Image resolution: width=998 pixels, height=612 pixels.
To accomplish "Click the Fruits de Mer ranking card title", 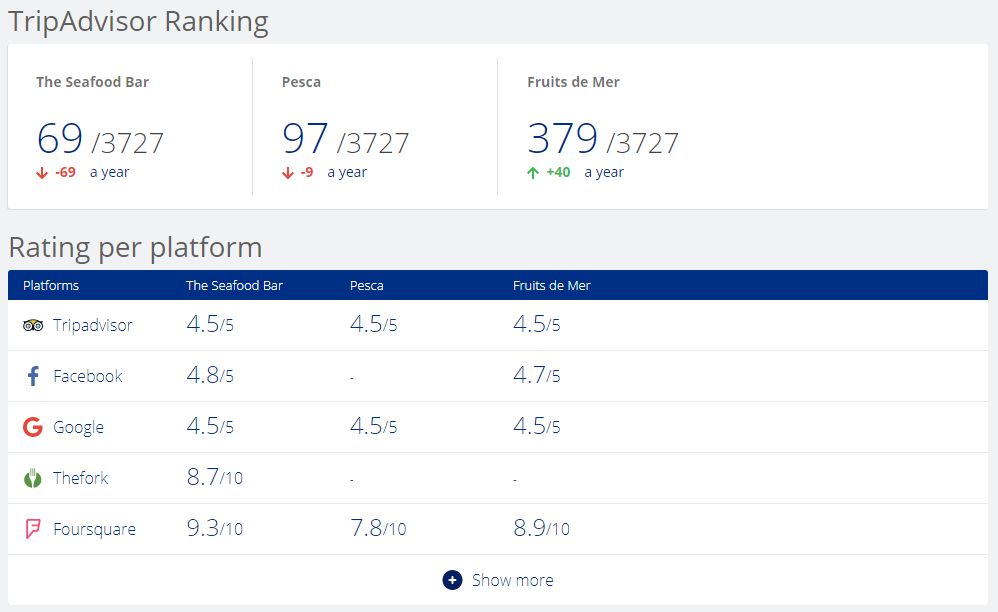I will [x=573, y=82].
